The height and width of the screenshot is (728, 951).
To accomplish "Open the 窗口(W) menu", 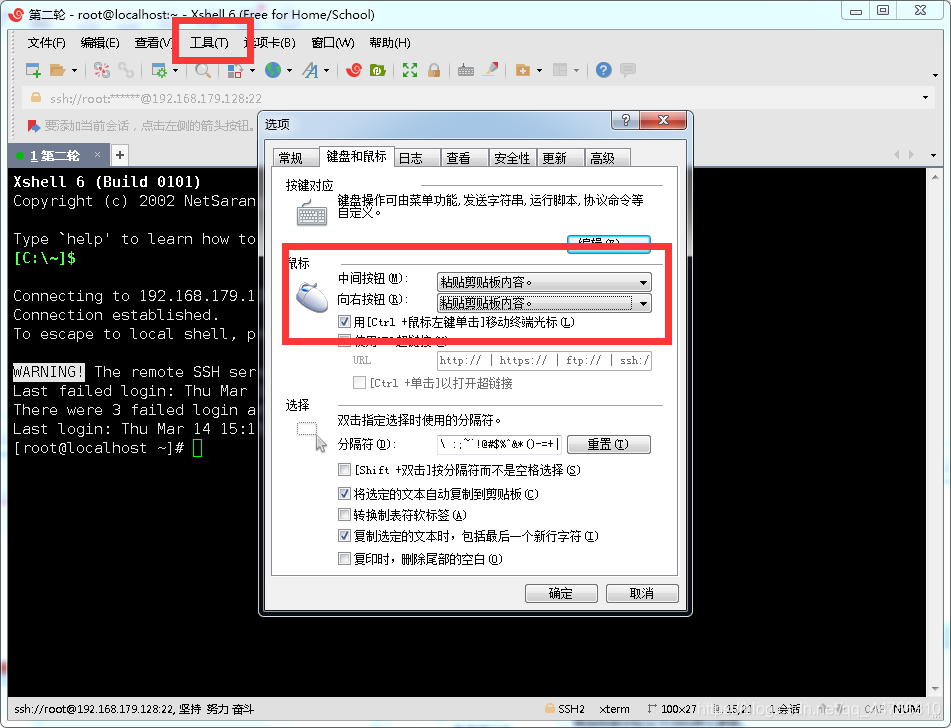I will point(332,43).
